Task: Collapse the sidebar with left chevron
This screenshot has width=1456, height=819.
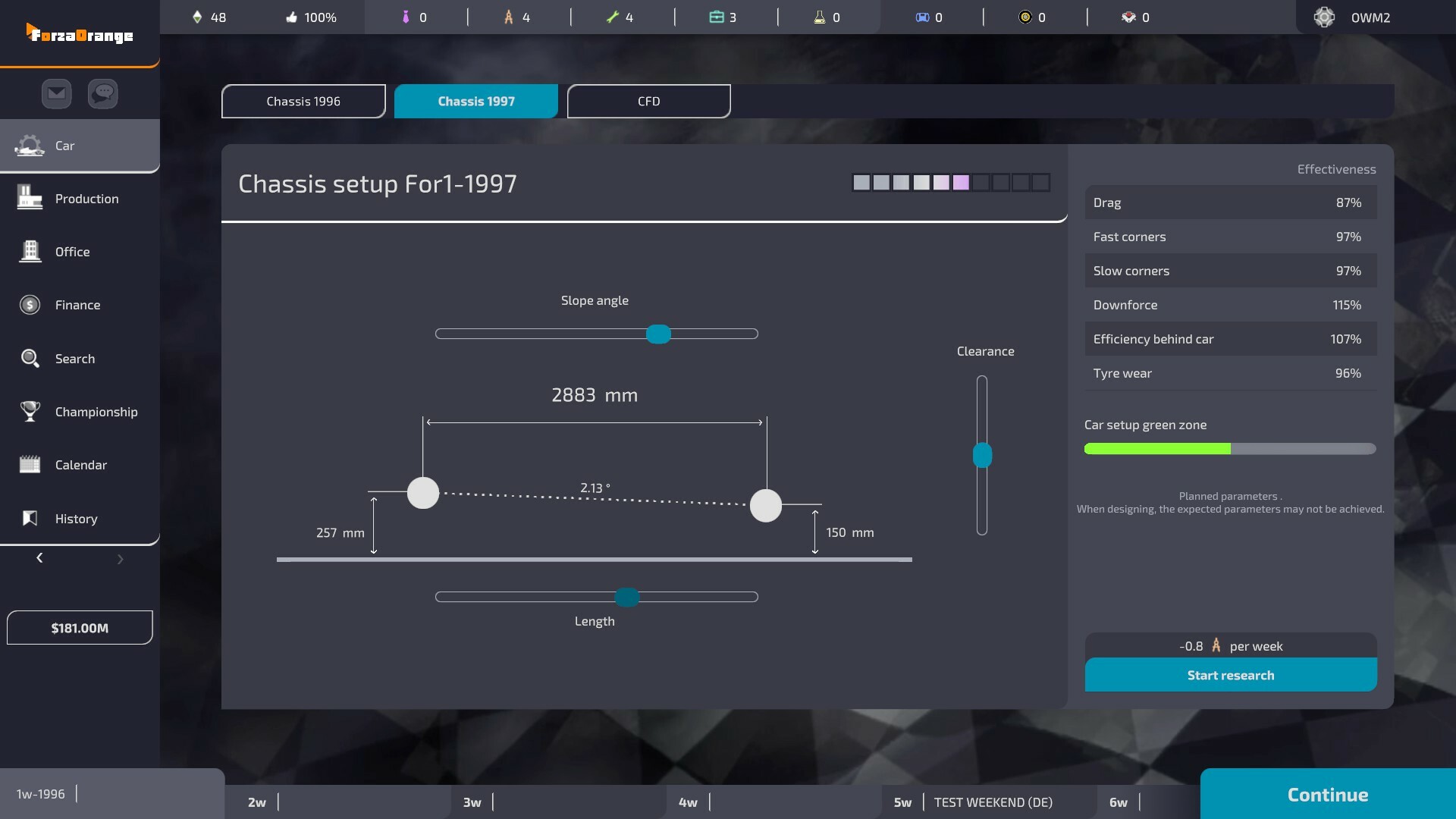Action: point(39,558)
